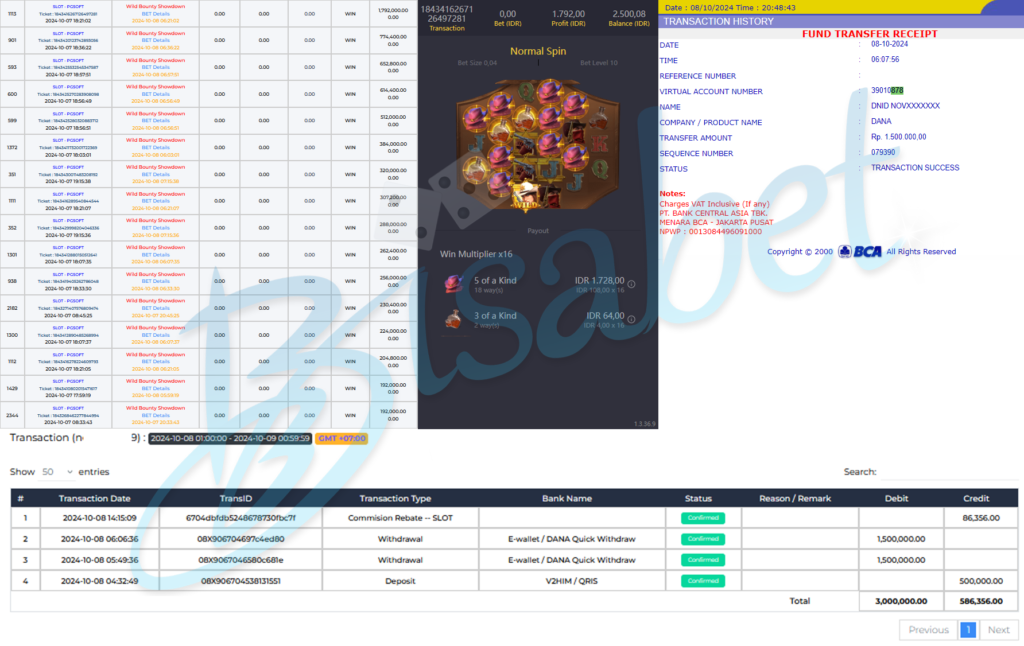The image size is (1024, 646).
Task: Click the 1,792,000.00 win amount in row 1113
Action: pyautogui.click(x=393, y=10)
